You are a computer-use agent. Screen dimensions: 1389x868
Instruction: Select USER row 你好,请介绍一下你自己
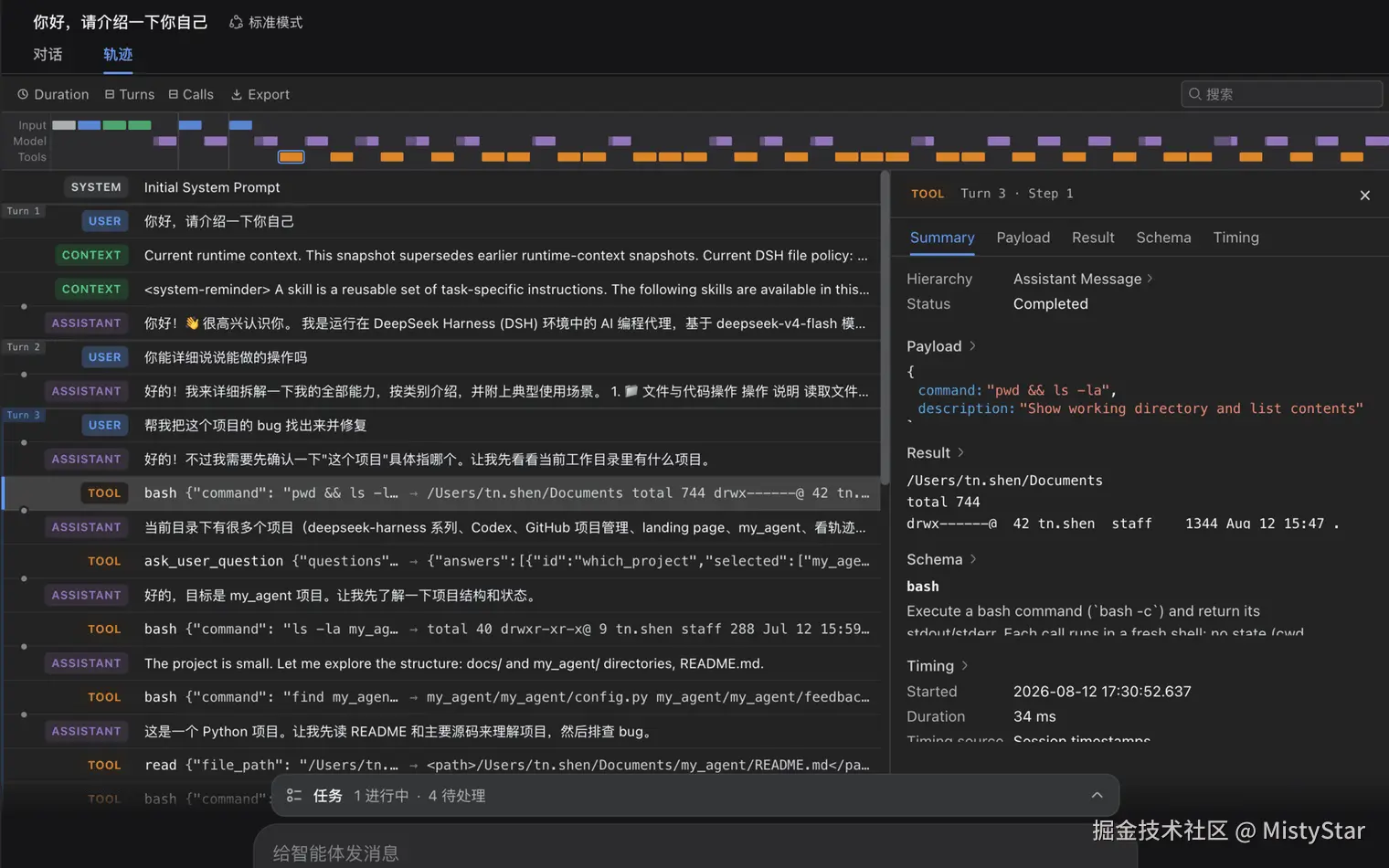click(x=441, y=221)
